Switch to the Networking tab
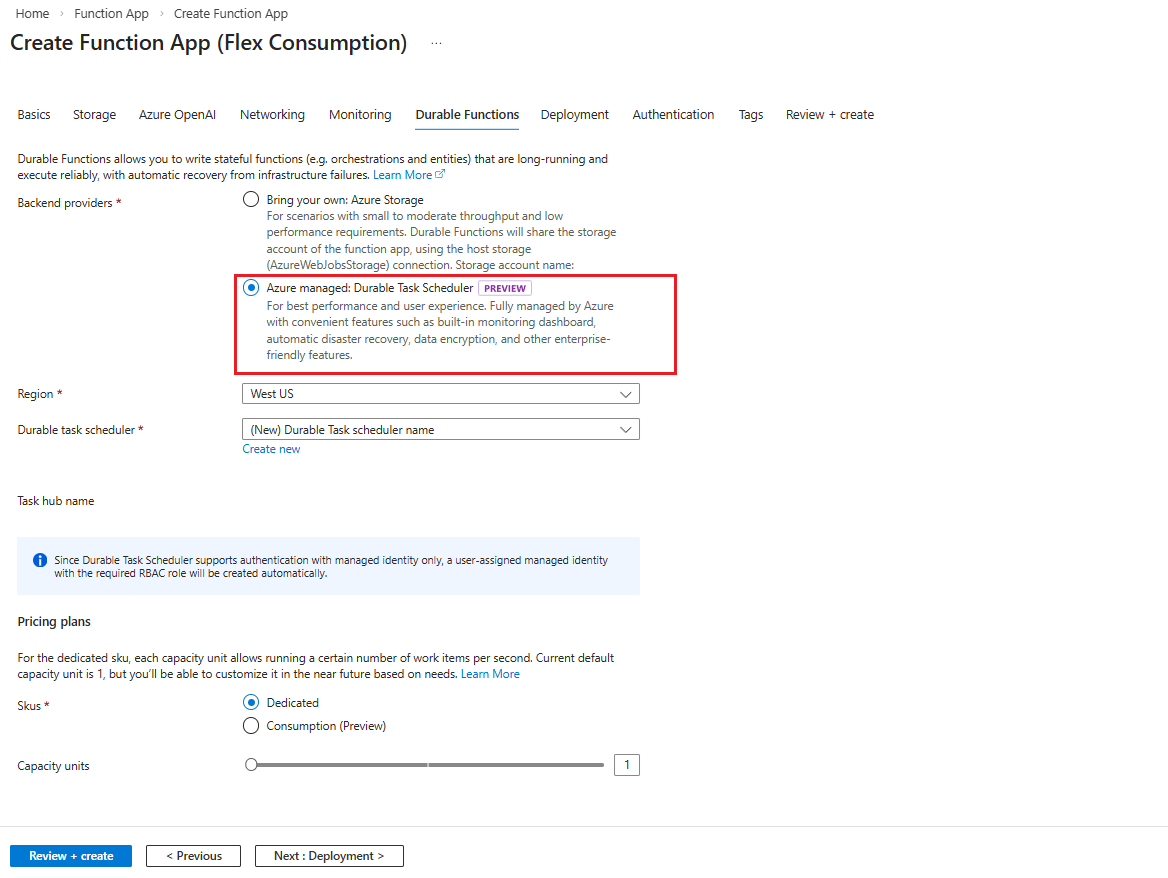The height and width of the screenshot is (878, 1168). pos(272,114)
